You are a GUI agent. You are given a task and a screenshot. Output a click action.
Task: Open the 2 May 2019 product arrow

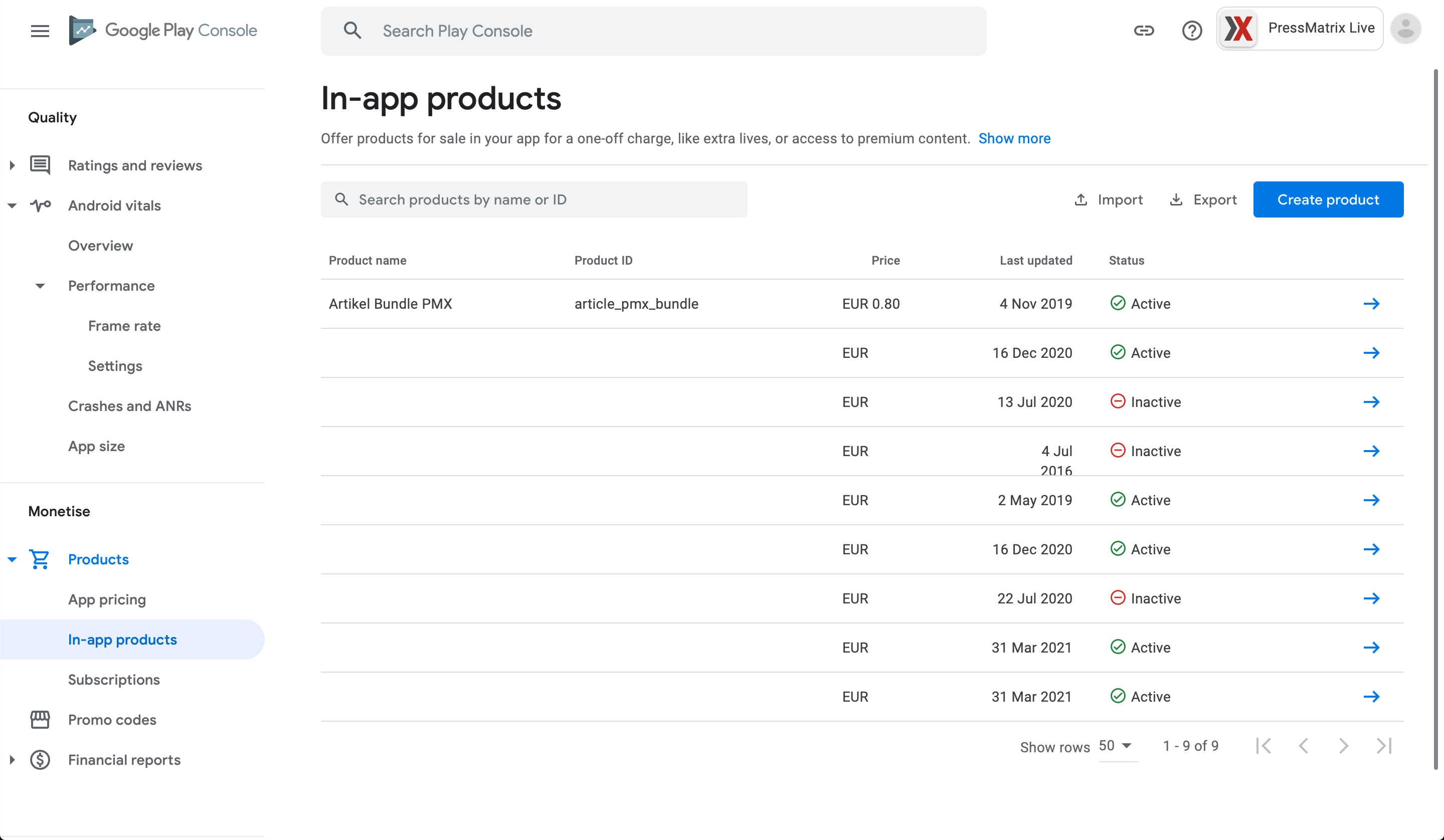(1371, 500)
